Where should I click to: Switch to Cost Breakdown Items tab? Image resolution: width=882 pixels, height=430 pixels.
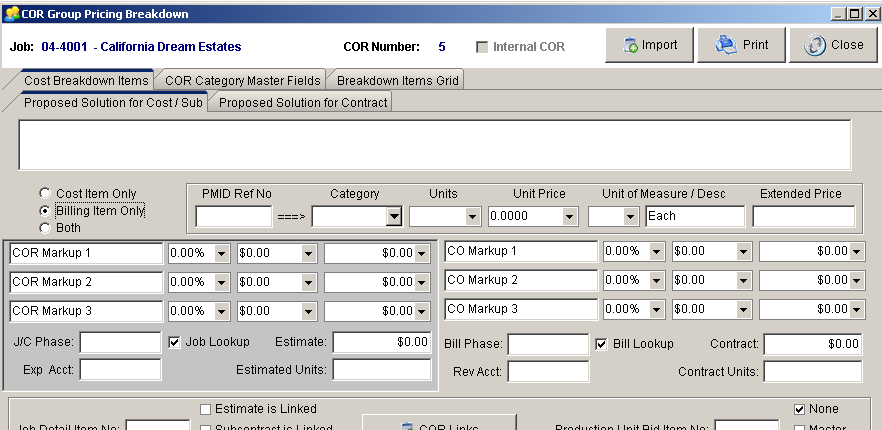86,80
